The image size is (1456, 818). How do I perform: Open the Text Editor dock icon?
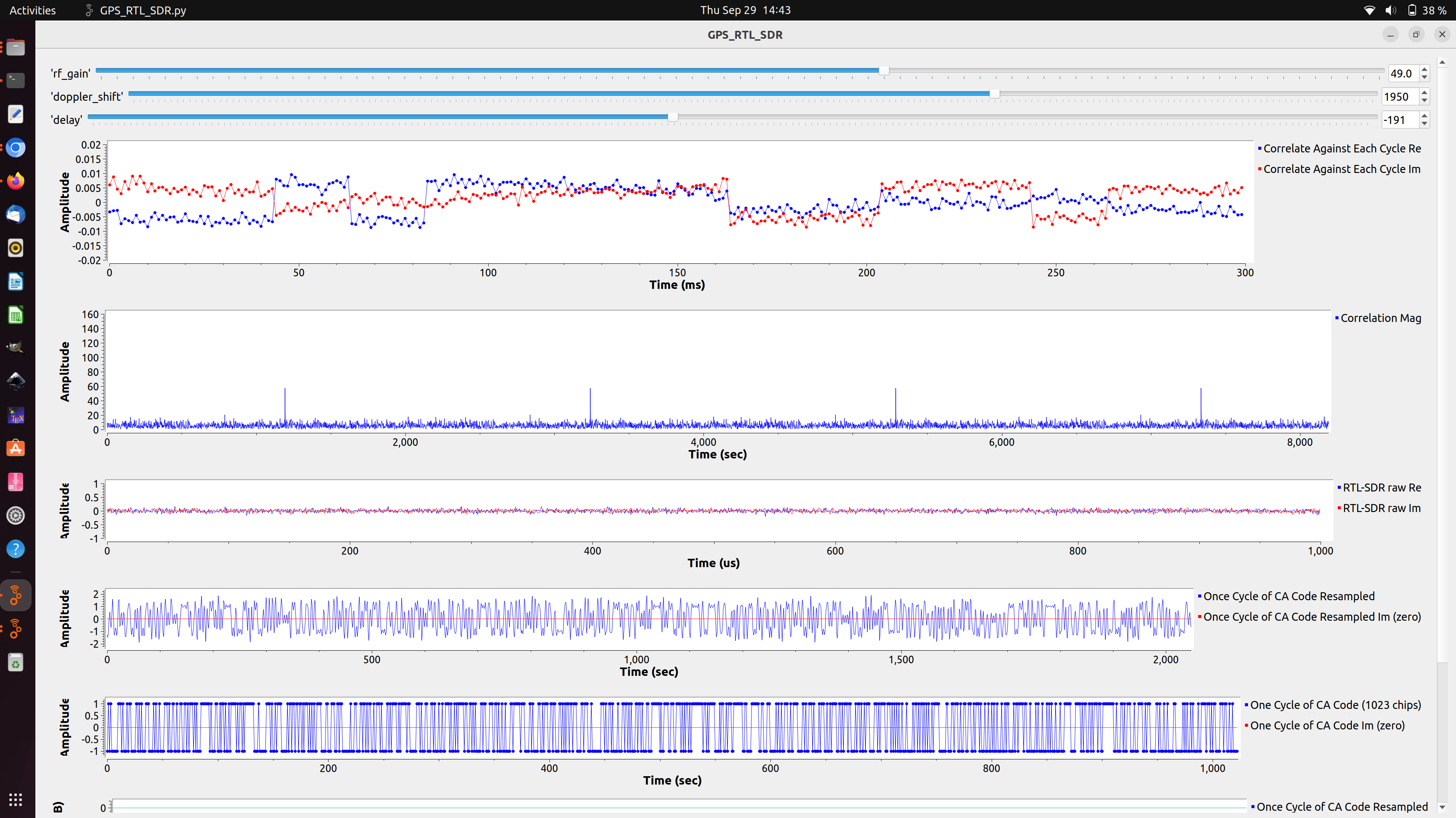point(16,114)
